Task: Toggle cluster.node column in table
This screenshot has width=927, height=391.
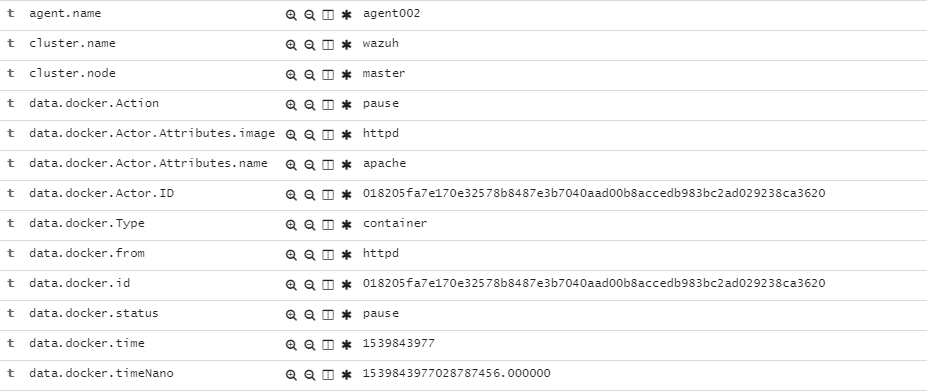Action: coord(328,75)
